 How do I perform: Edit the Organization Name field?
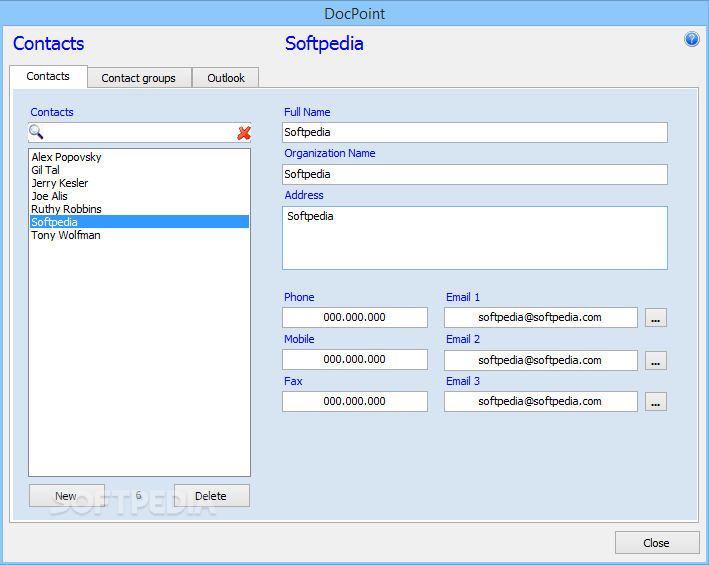click(475, 174)
